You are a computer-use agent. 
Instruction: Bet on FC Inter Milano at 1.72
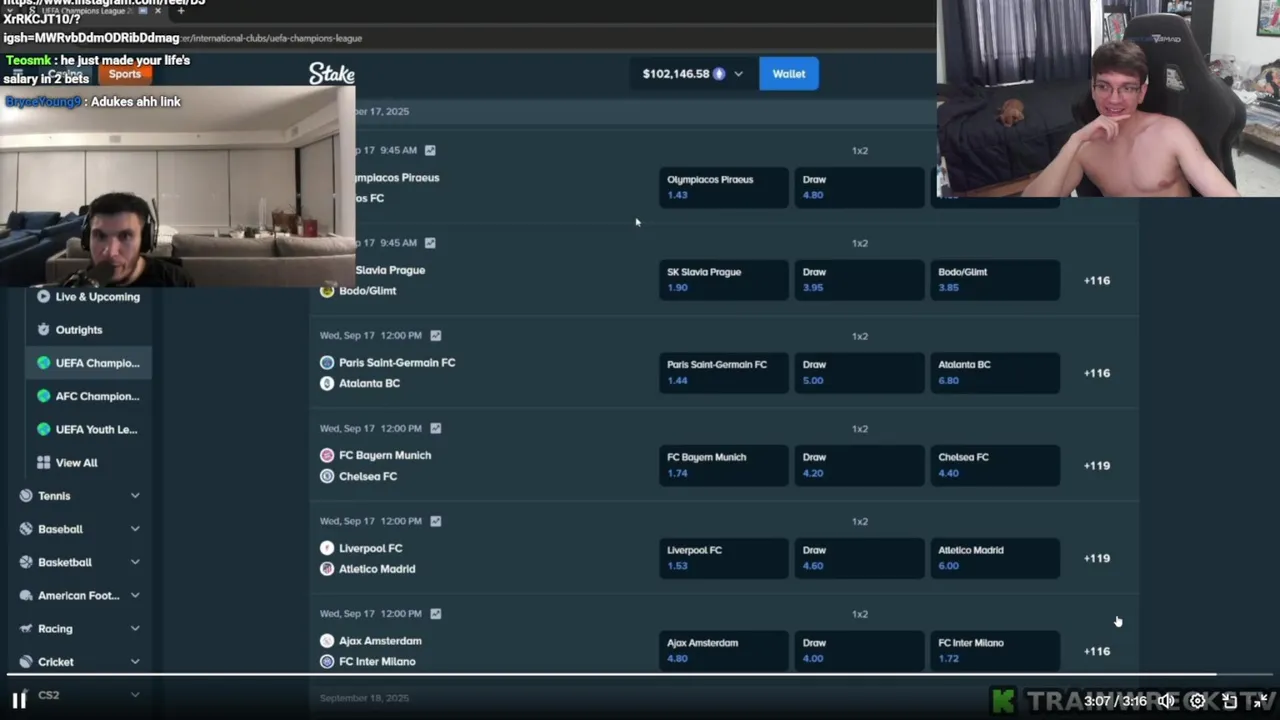click(995, 651)
